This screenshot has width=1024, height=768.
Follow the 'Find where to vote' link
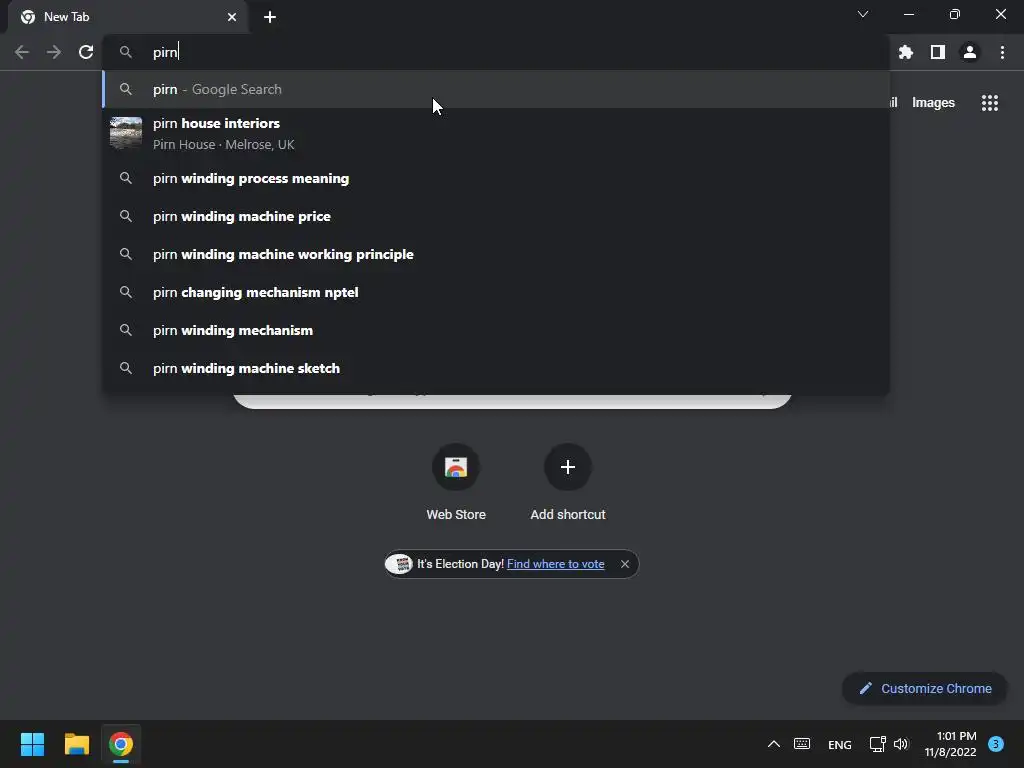tap(555, 564)
